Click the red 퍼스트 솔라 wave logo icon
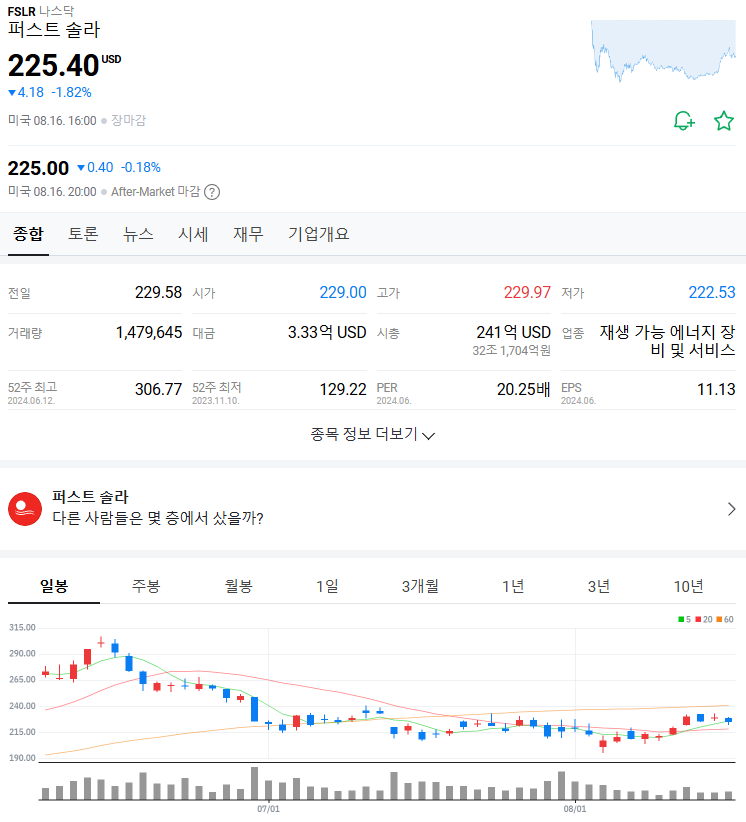This screenshot has width=746, height=822. (25, 509)
